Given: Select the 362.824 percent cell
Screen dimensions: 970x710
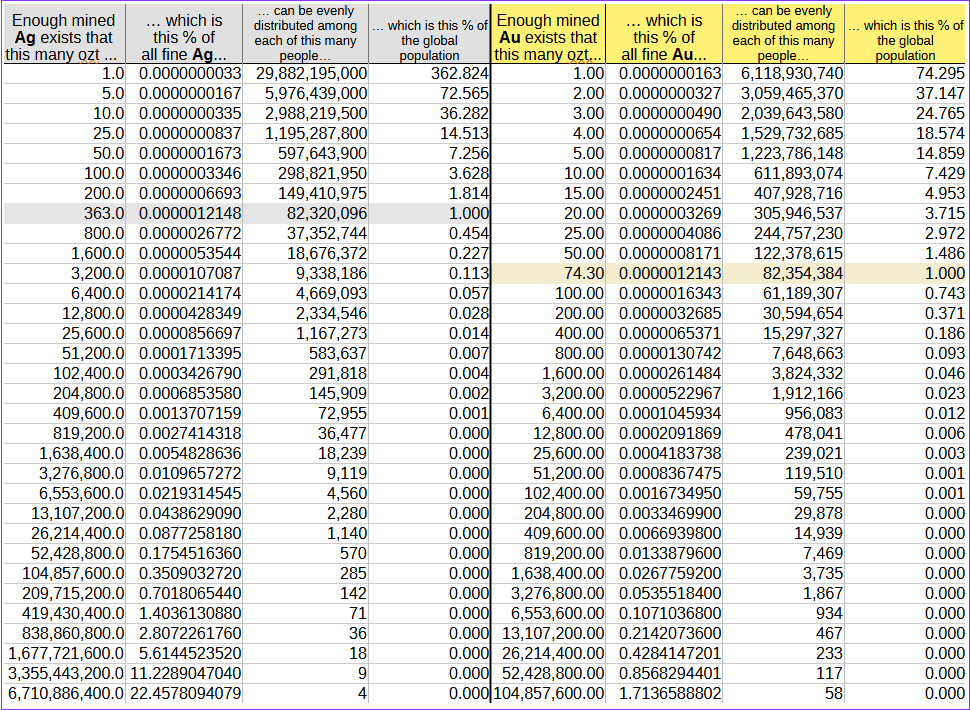Looking at the screenshot, I should click(x=429, y=73).
